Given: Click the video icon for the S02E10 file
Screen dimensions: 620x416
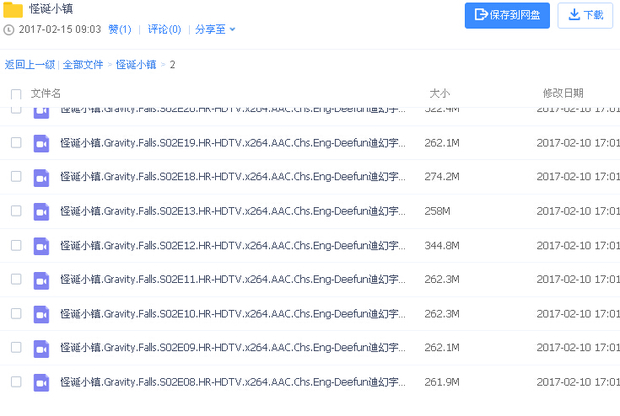Looking at the screenshot, I should (41, 314).
